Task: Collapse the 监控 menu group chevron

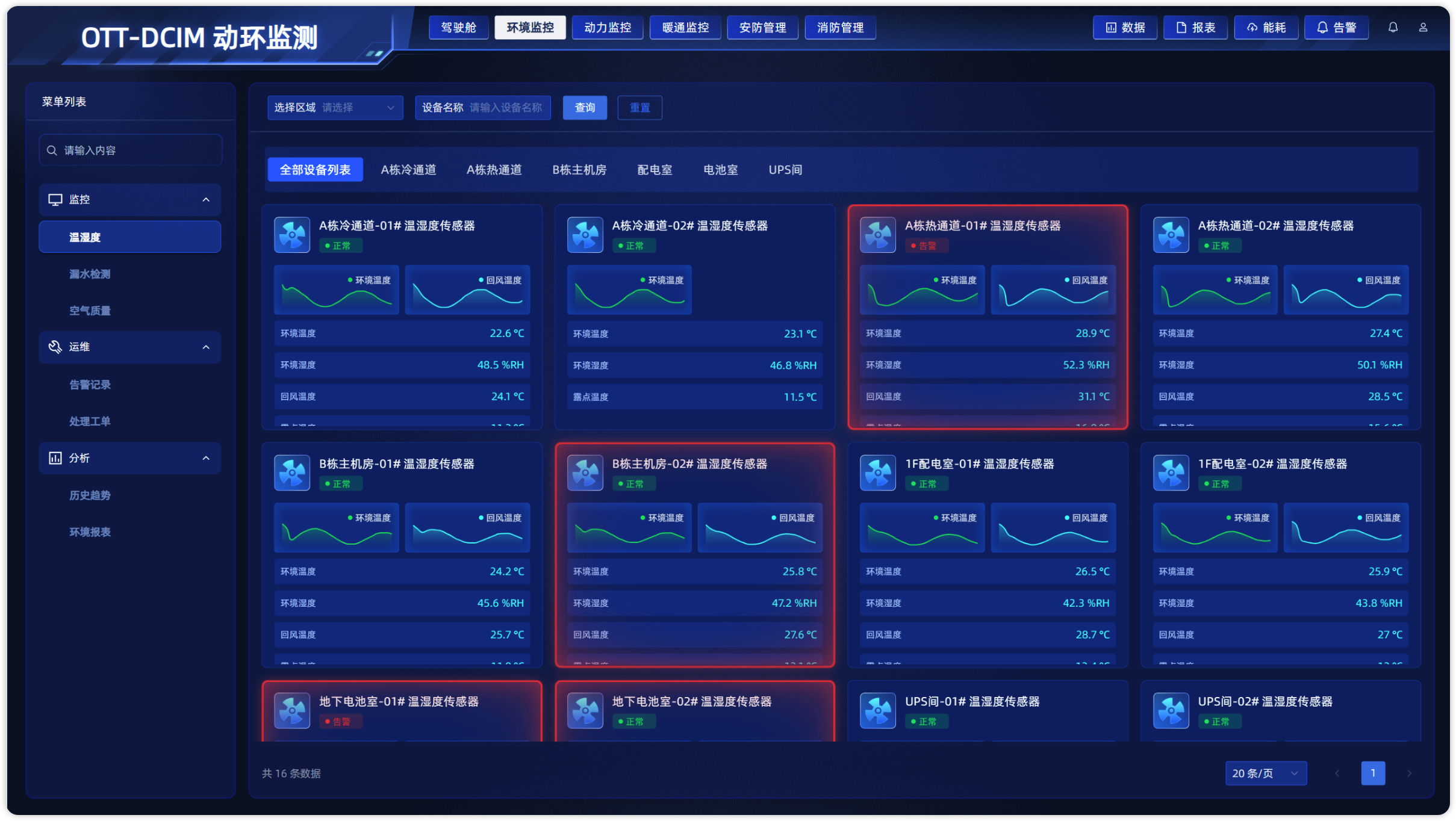Action: (x=206, y=199)
